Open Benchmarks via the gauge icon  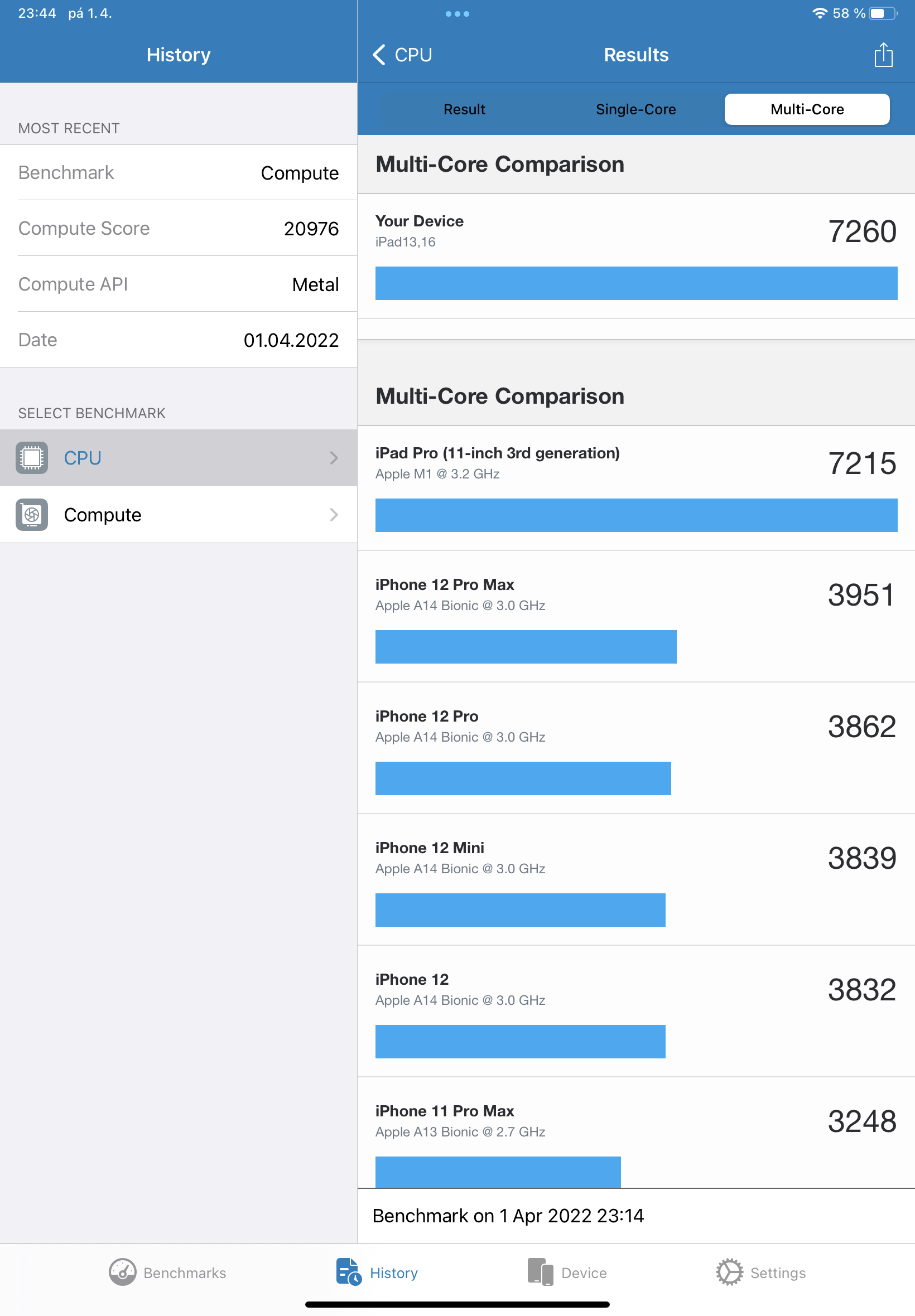[122, 1272]
